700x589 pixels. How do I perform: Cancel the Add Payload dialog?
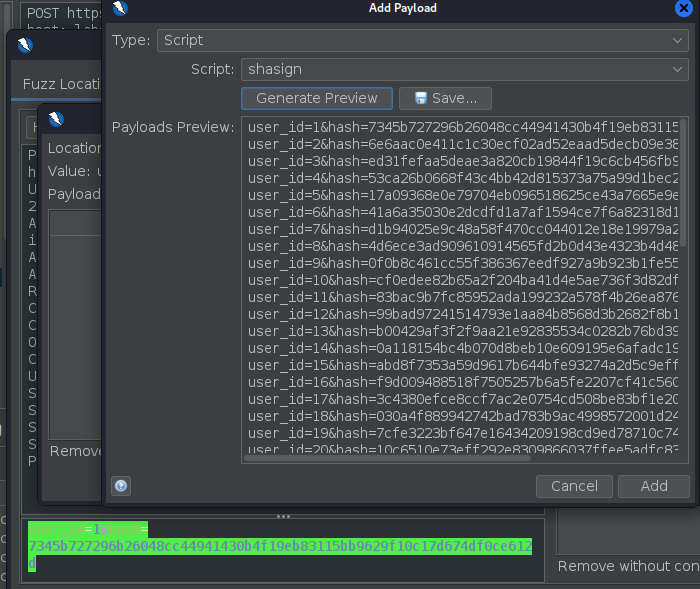pos(574,486)
